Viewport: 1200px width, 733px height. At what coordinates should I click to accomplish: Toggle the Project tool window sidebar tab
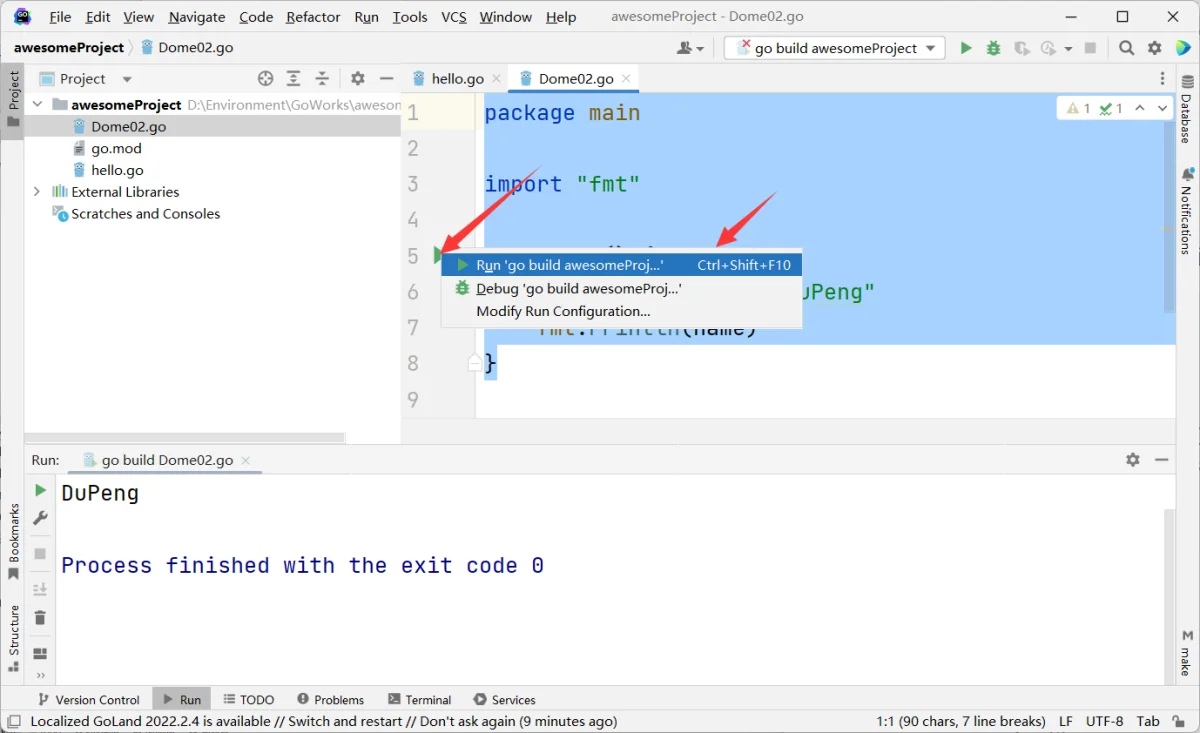click(x=13, y=99)
